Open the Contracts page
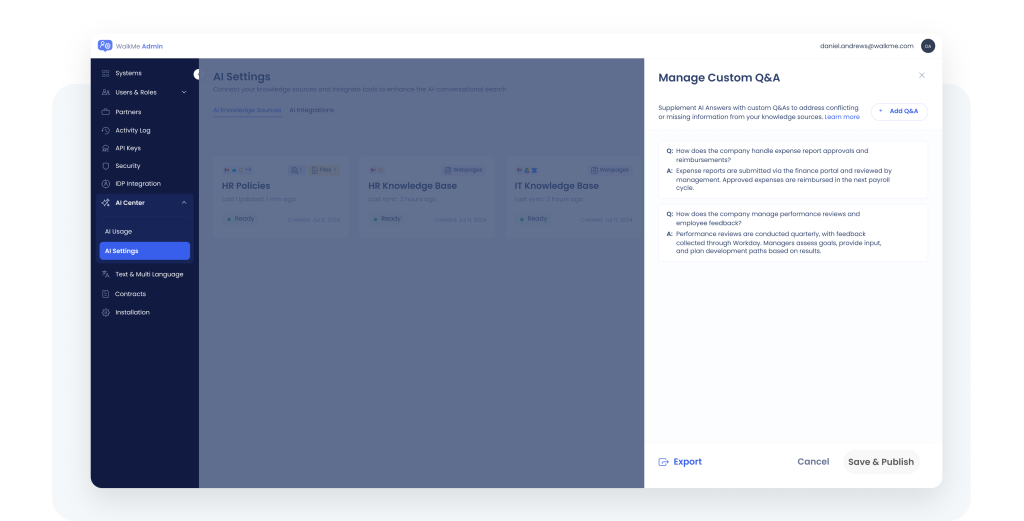Viewport: 1024px width, 521px height. click(130, 294)
